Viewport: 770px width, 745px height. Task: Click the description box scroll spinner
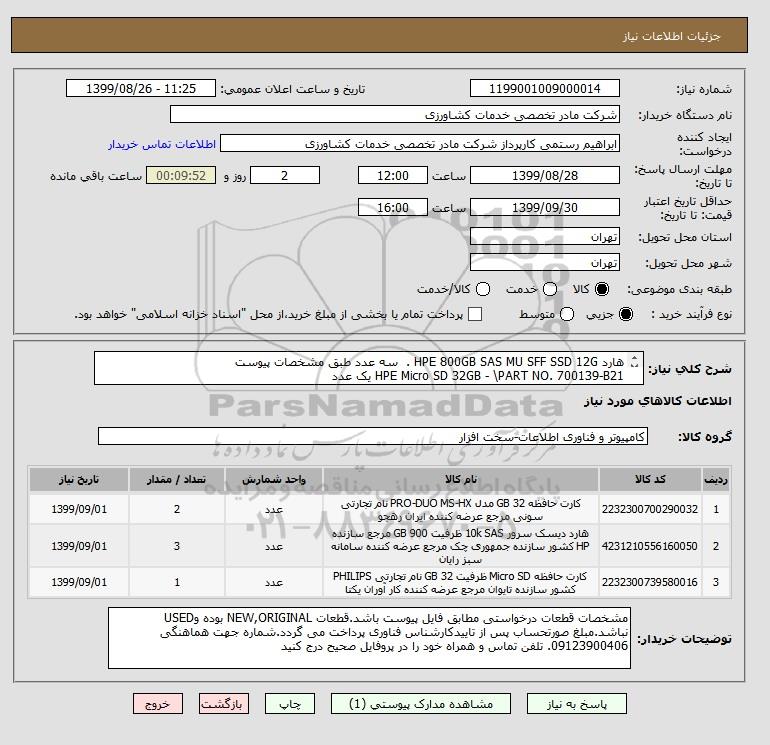click(634, 361)
